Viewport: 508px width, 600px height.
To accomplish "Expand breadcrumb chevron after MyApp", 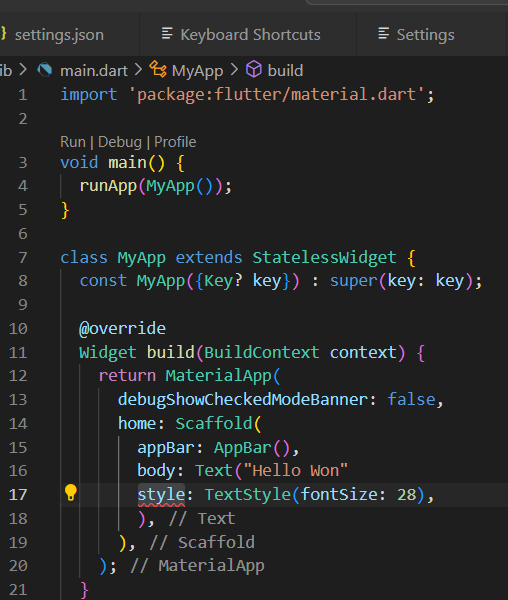I will (234, 70).
